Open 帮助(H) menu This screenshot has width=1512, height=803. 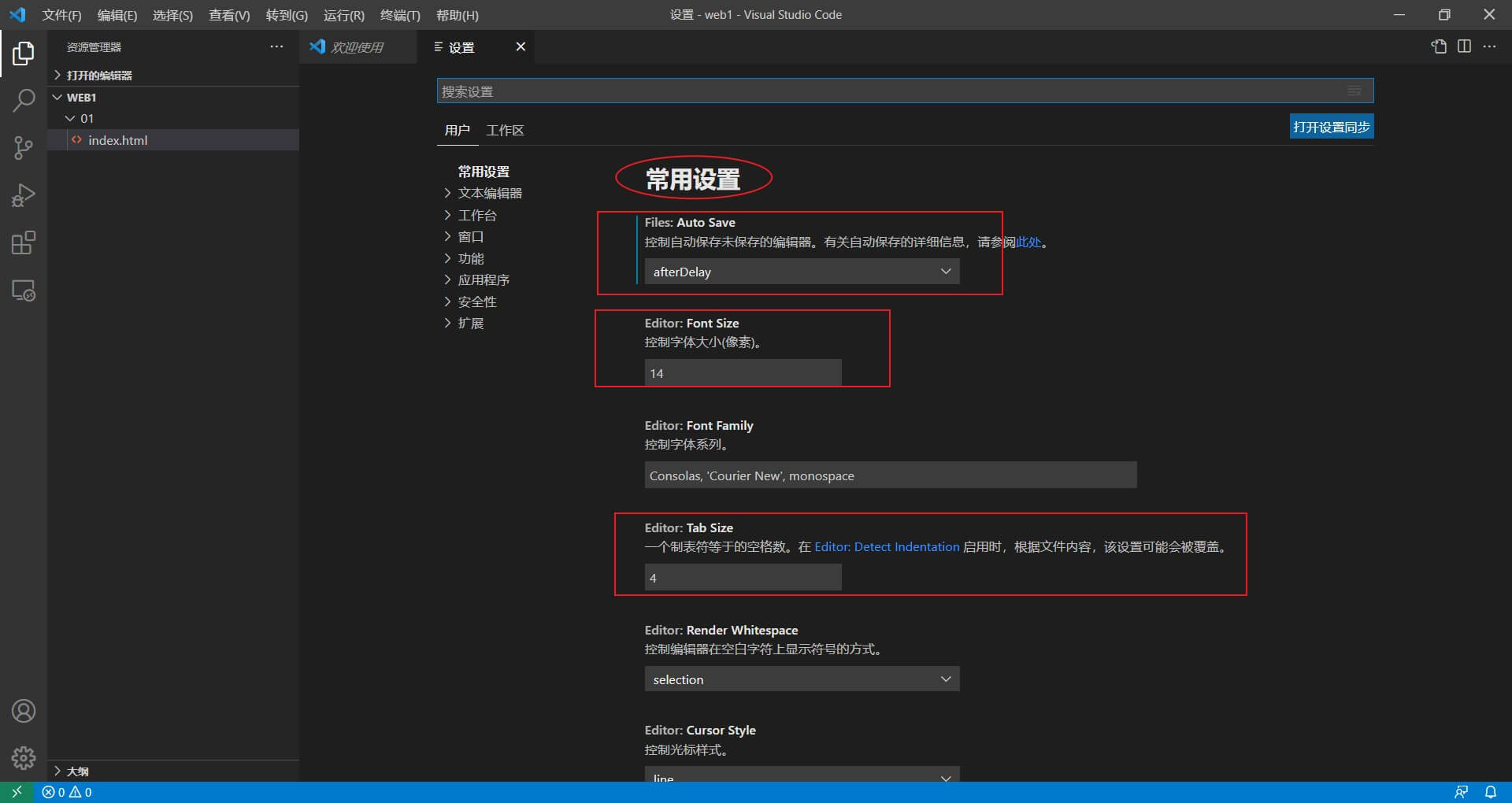coord(458,15)
